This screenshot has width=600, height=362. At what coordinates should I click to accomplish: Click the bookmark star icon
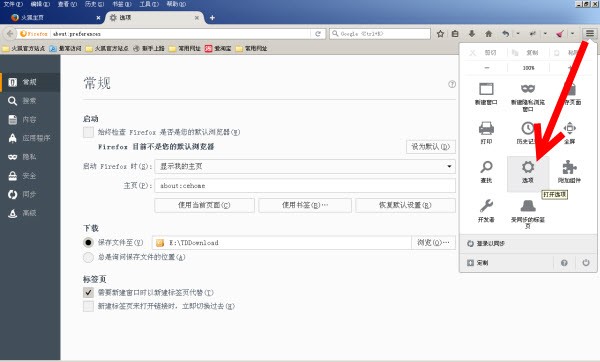pos(440,34)
